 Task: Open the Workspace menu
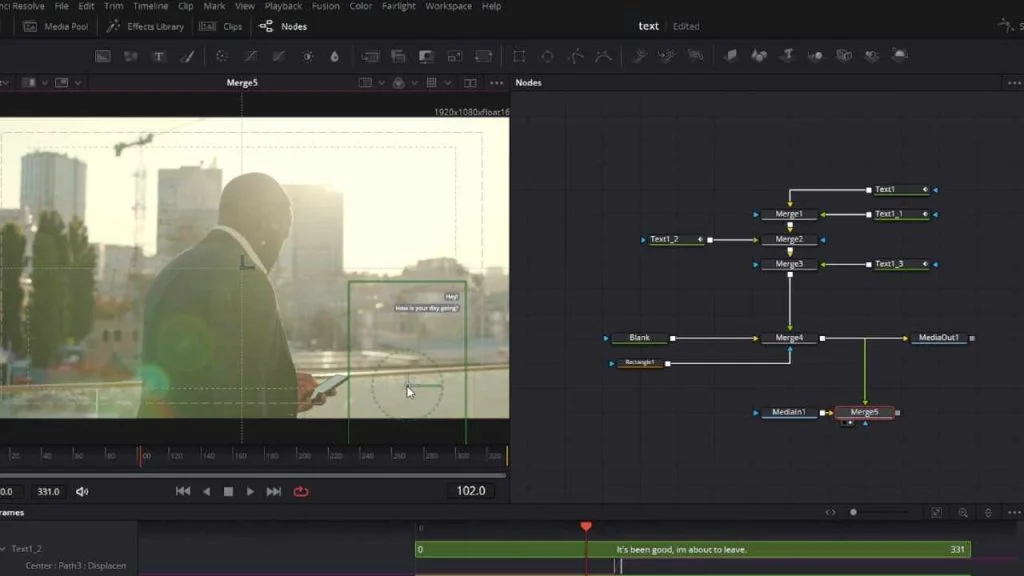[447, 6]
